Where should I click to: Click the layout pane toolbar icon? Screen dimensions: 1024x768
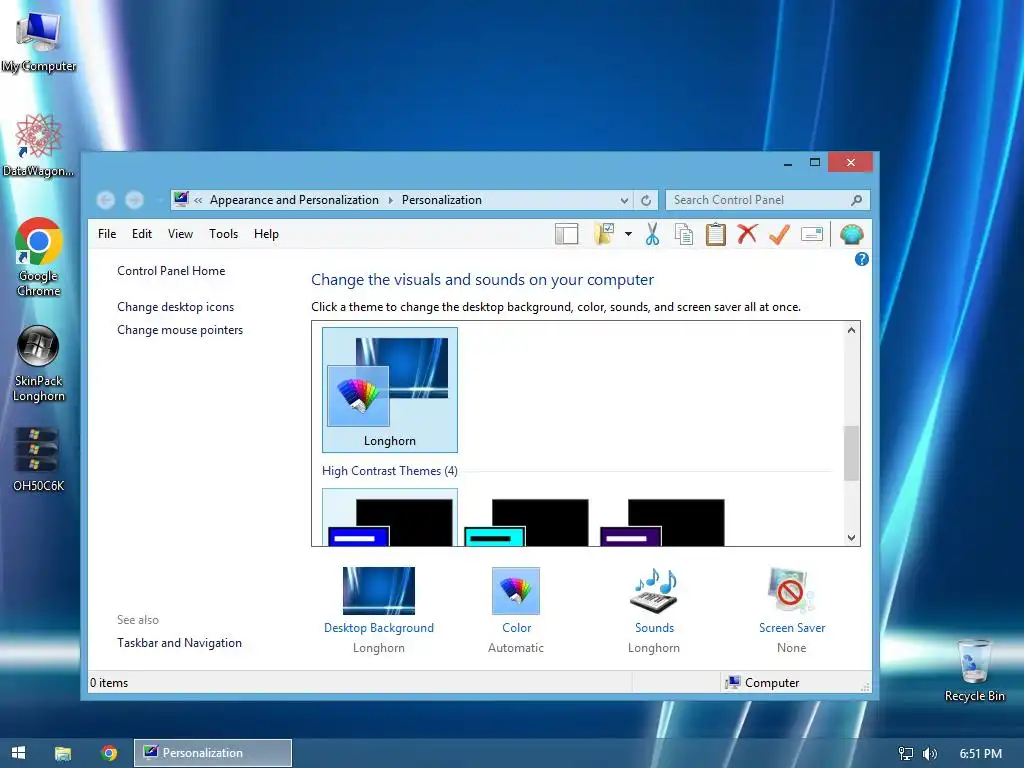pyautogui.click(x=566, y=234)
